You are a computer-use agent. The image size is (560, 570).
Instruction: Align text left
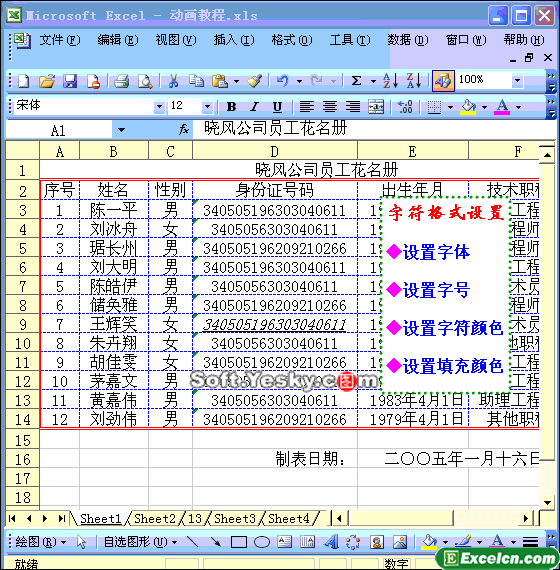tap(307, 107)
